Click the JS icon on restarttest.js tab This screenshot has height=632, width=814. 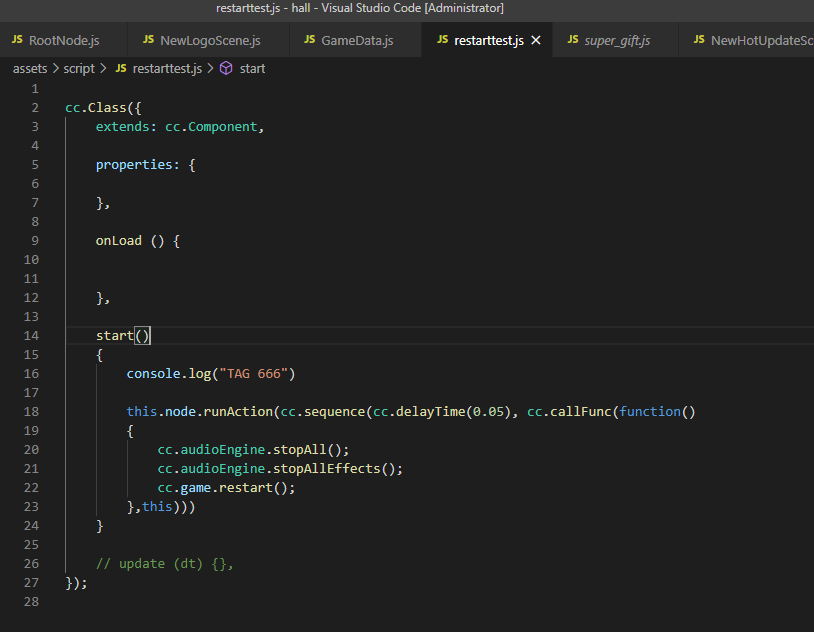click(x=442, y=39)
